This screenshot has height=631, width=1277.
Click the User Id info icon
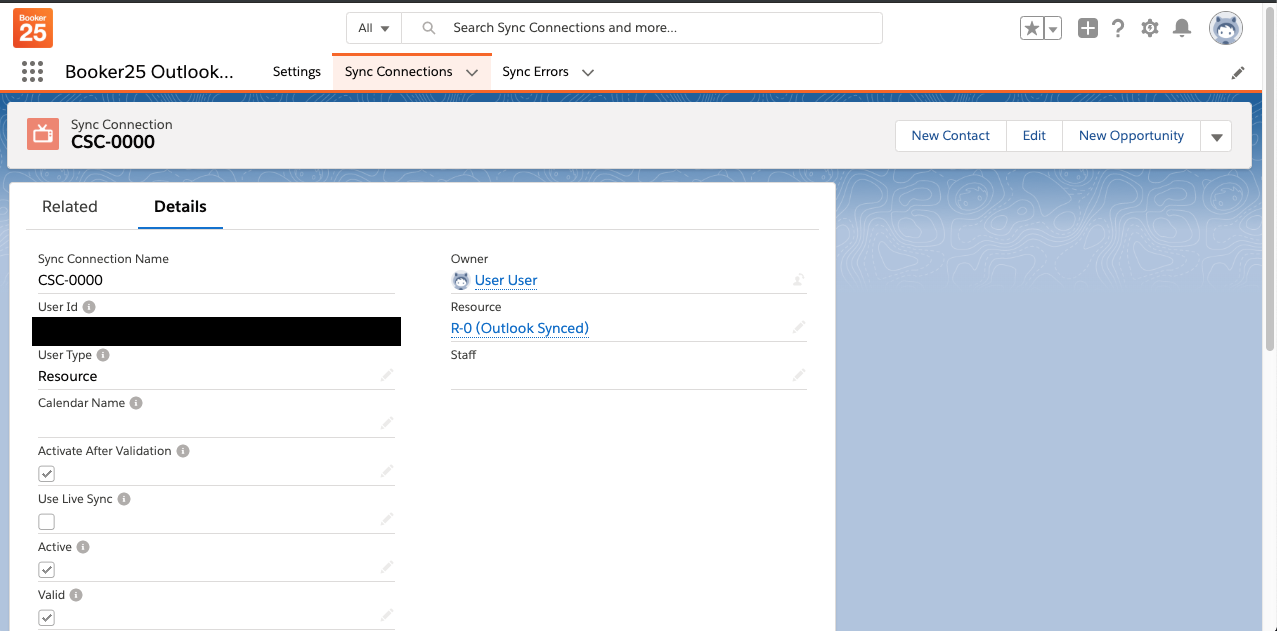coord(89,307)
